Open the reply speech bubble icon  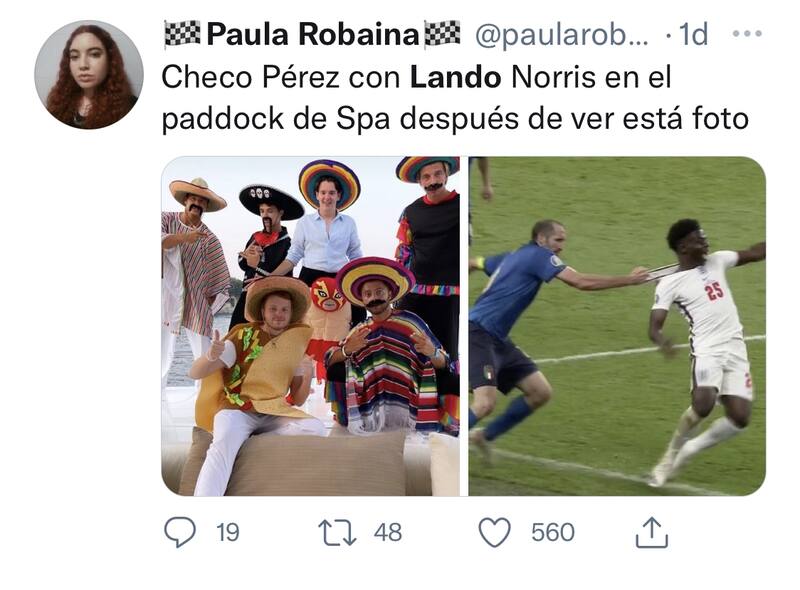pos(180,532)
